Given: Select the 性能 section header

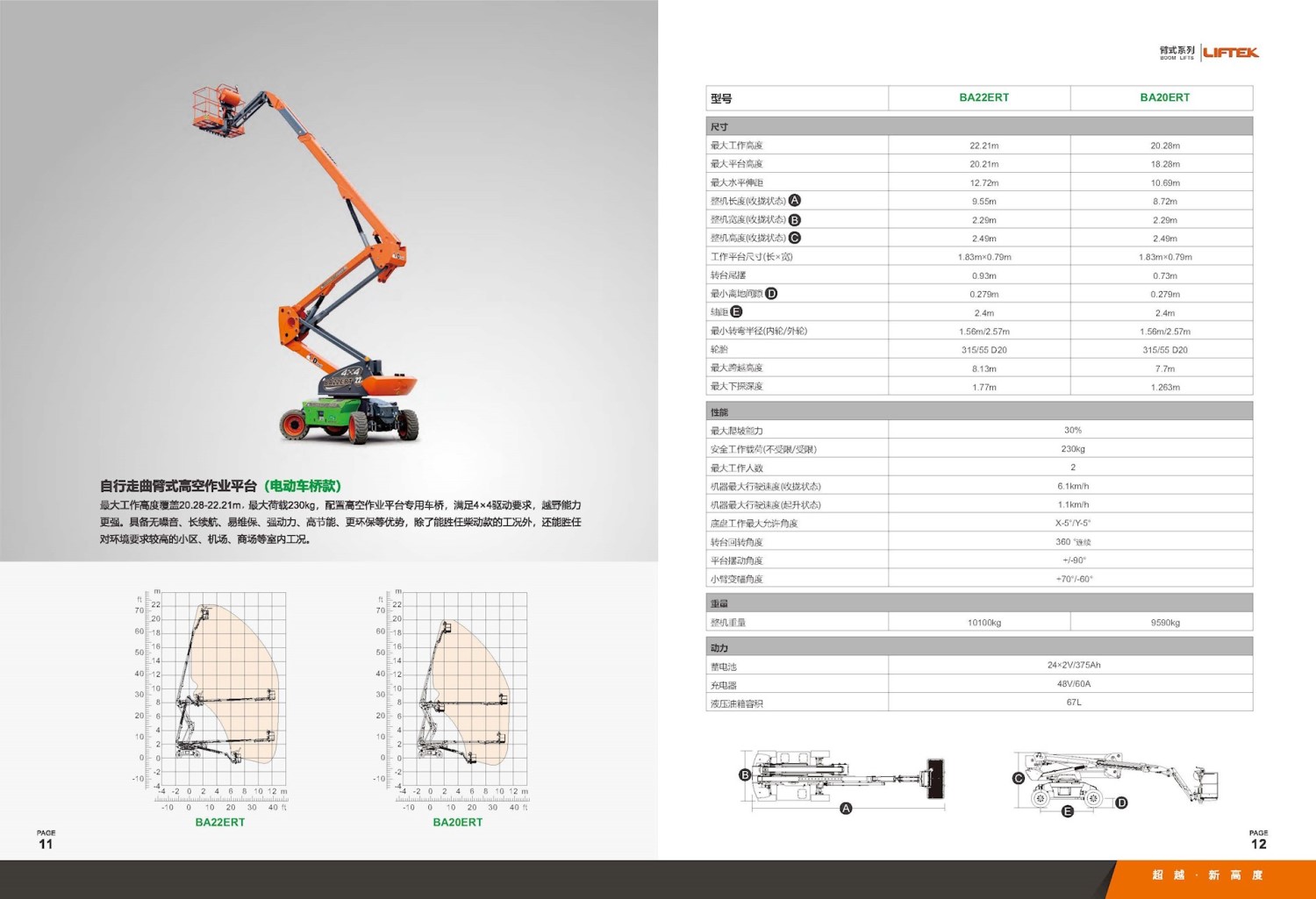Looking at the screenshot, I should (x=979, y=411).
